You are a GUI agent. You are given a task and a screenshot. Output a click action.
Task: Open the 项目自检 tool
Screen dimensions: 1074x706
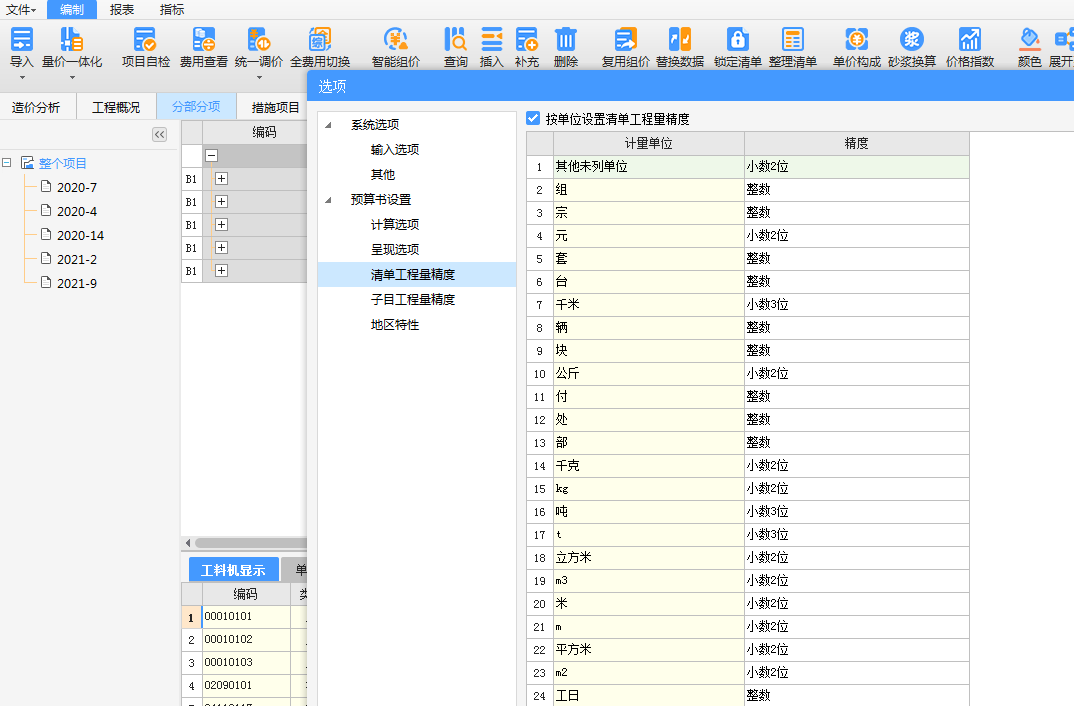click(x=145, y=47)
